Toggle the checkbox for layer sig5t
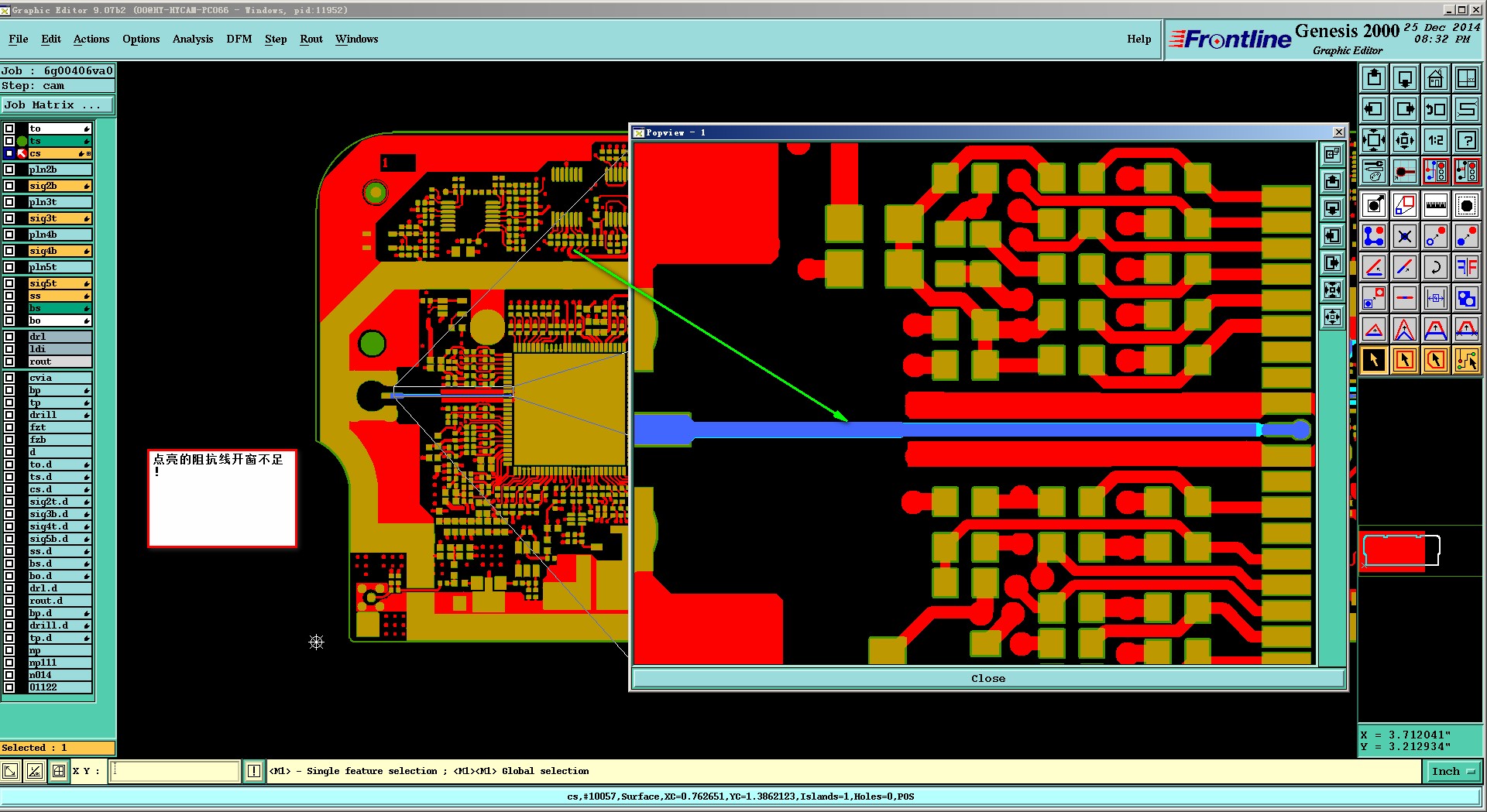The image size is (1487, 812). coord(9,283)
